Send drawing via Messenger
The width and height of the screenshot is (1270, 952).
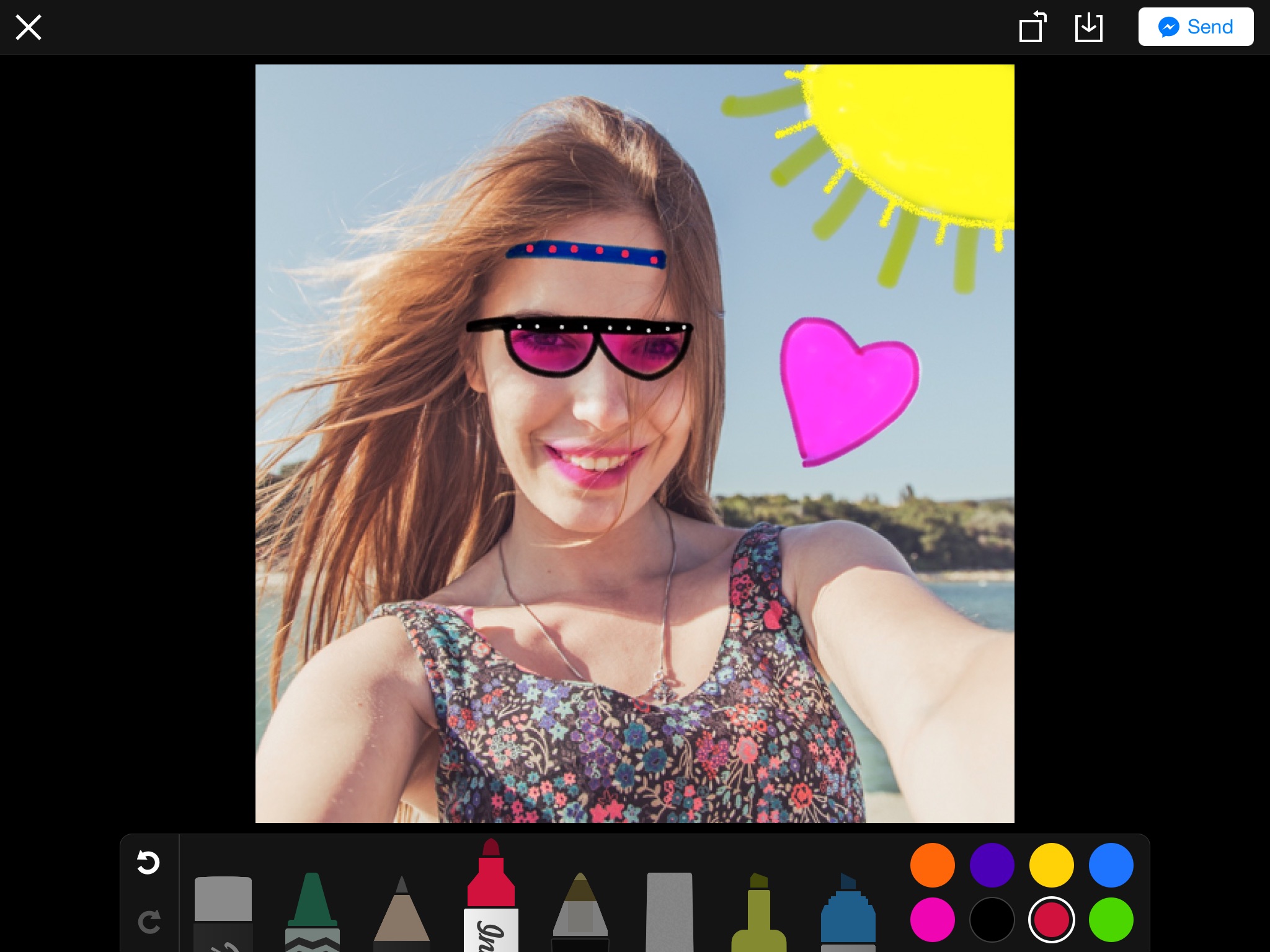pos(1196,27)
